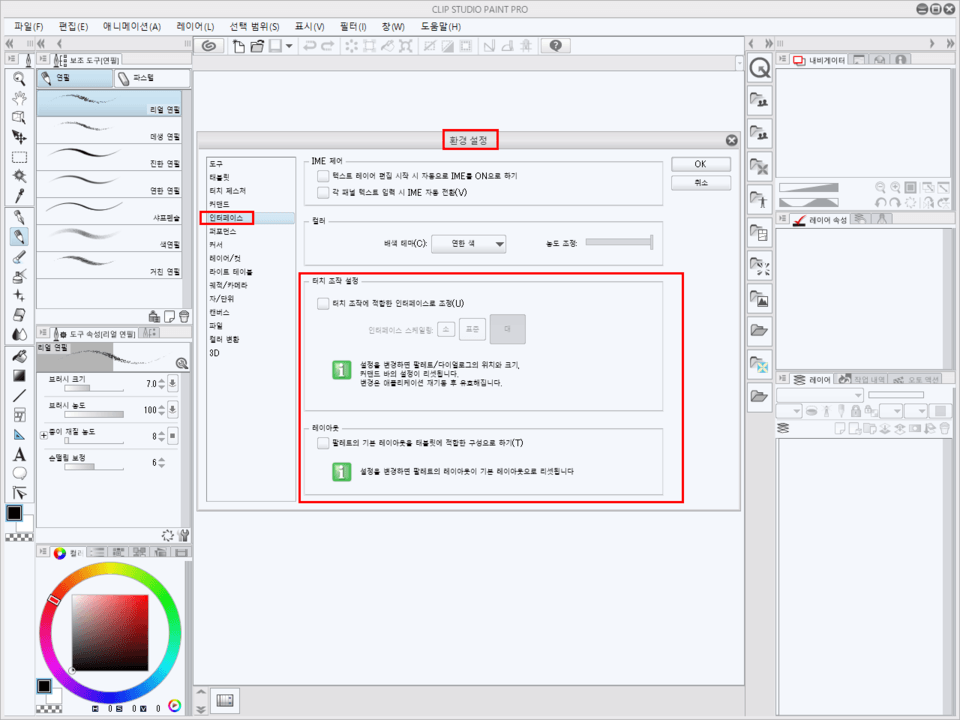Open the 파일(F) menu

click(29, 26)
